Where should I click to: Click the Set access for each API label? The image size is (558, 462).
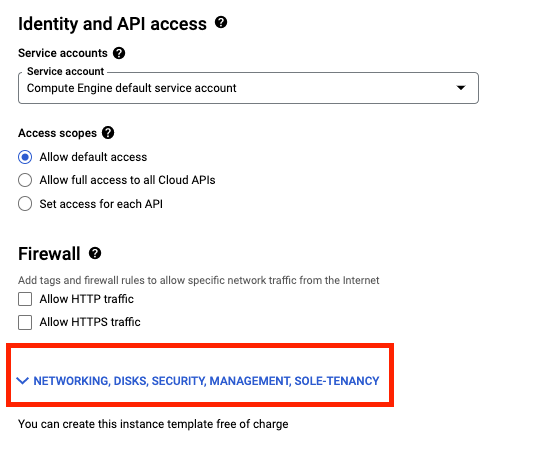coord(101,204)
